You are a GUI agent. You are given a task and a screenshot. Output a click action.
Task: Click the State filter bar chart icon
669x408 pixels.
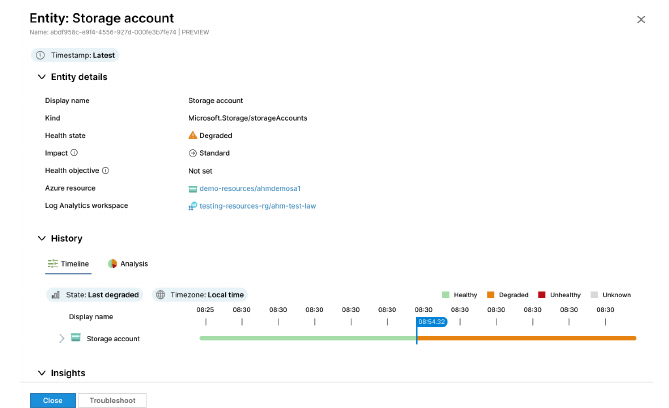point(55,295)
